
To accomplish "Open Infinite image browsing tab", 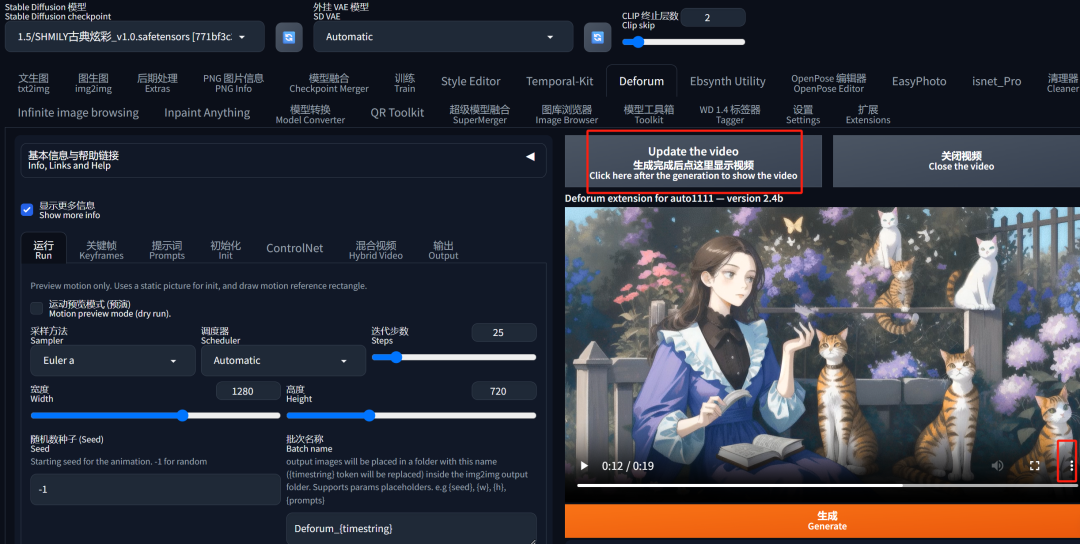I will pos(78,113).
